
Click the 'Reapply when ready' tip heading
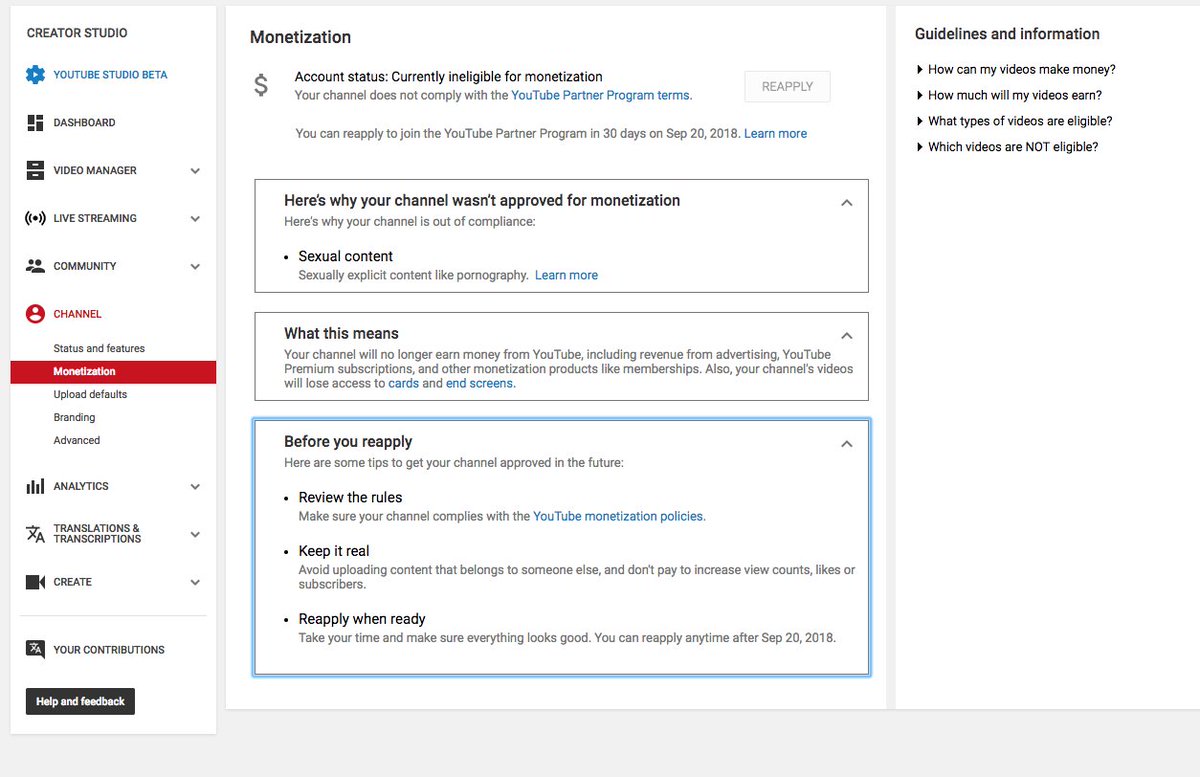pos(362,619)
